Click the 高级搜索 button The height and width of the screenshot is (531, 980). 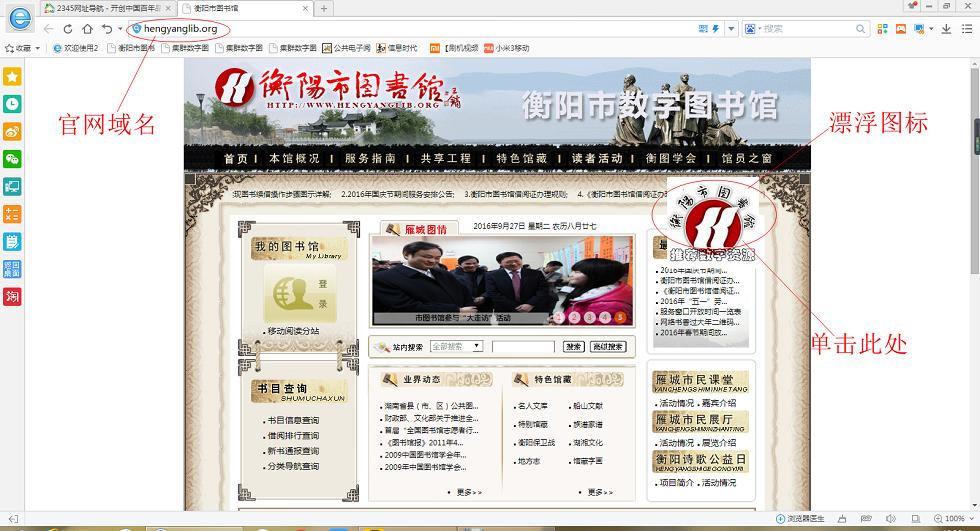tap(608, 346)
